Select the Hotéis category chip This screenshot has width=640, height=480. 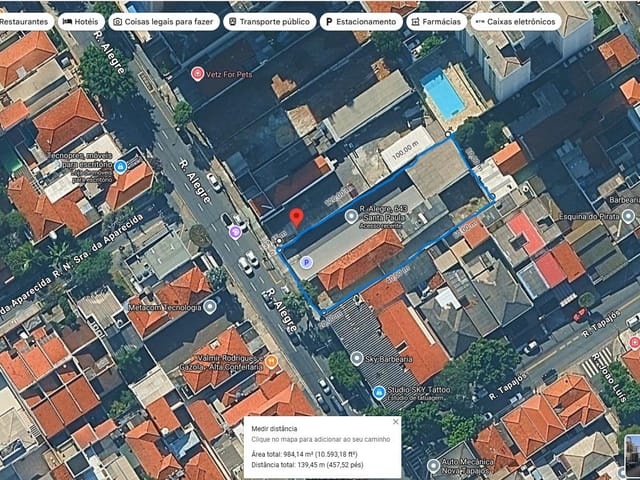click(81, 22)
